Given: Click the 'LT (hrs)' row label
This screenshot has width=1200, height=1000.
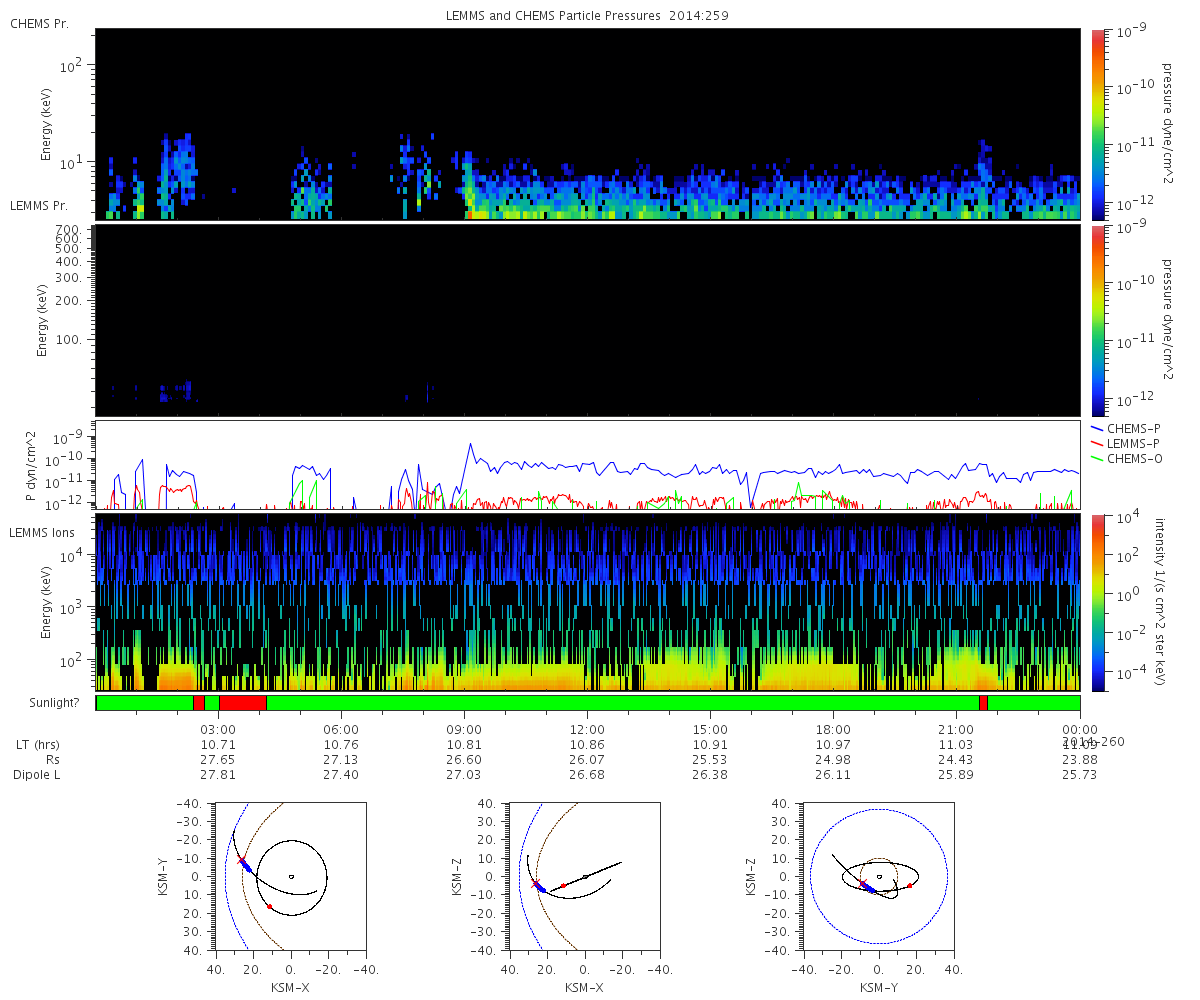Looking at the screenshot, I should click(36, 745).
